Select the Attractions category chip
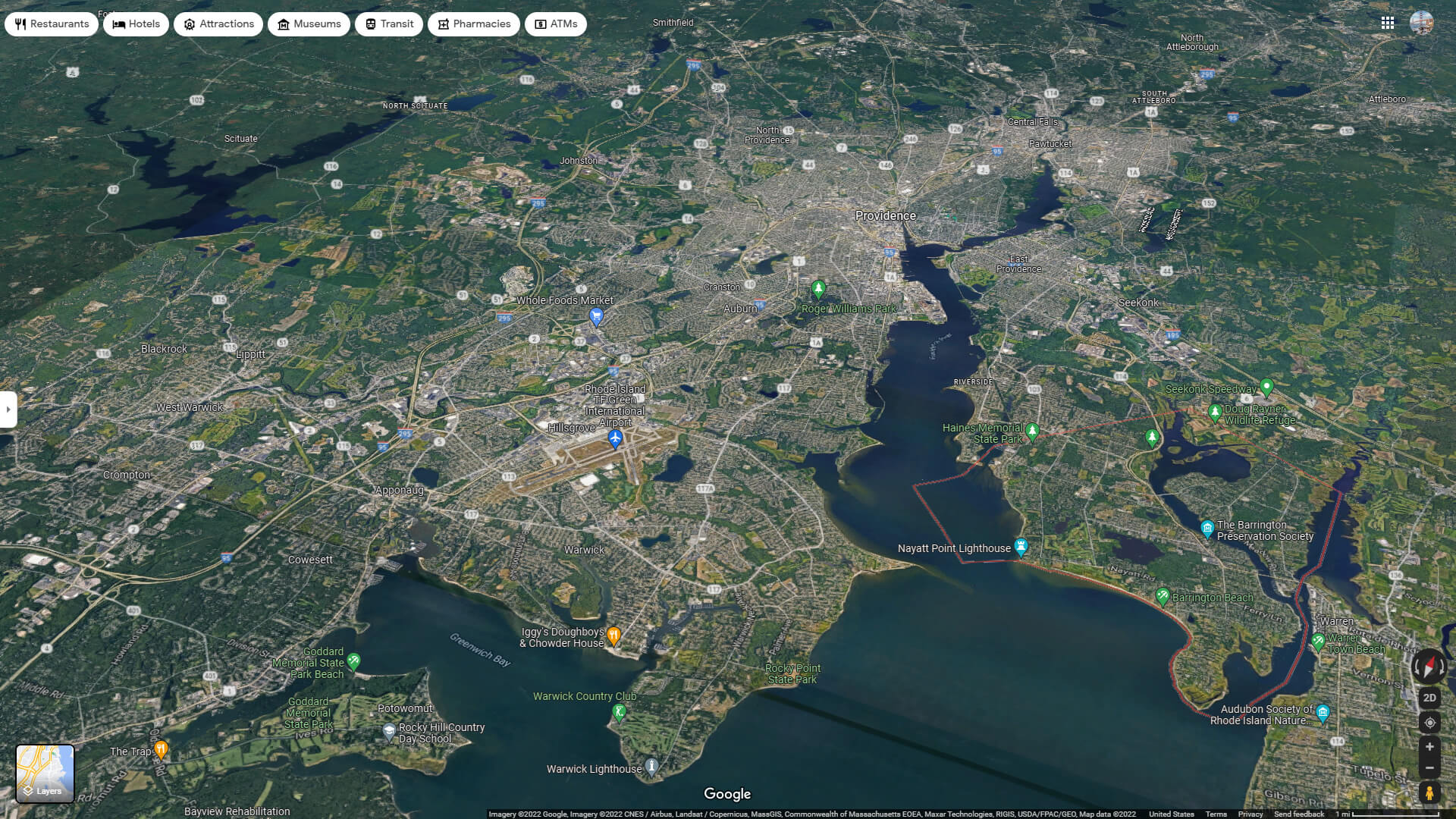 coord(218,24)
